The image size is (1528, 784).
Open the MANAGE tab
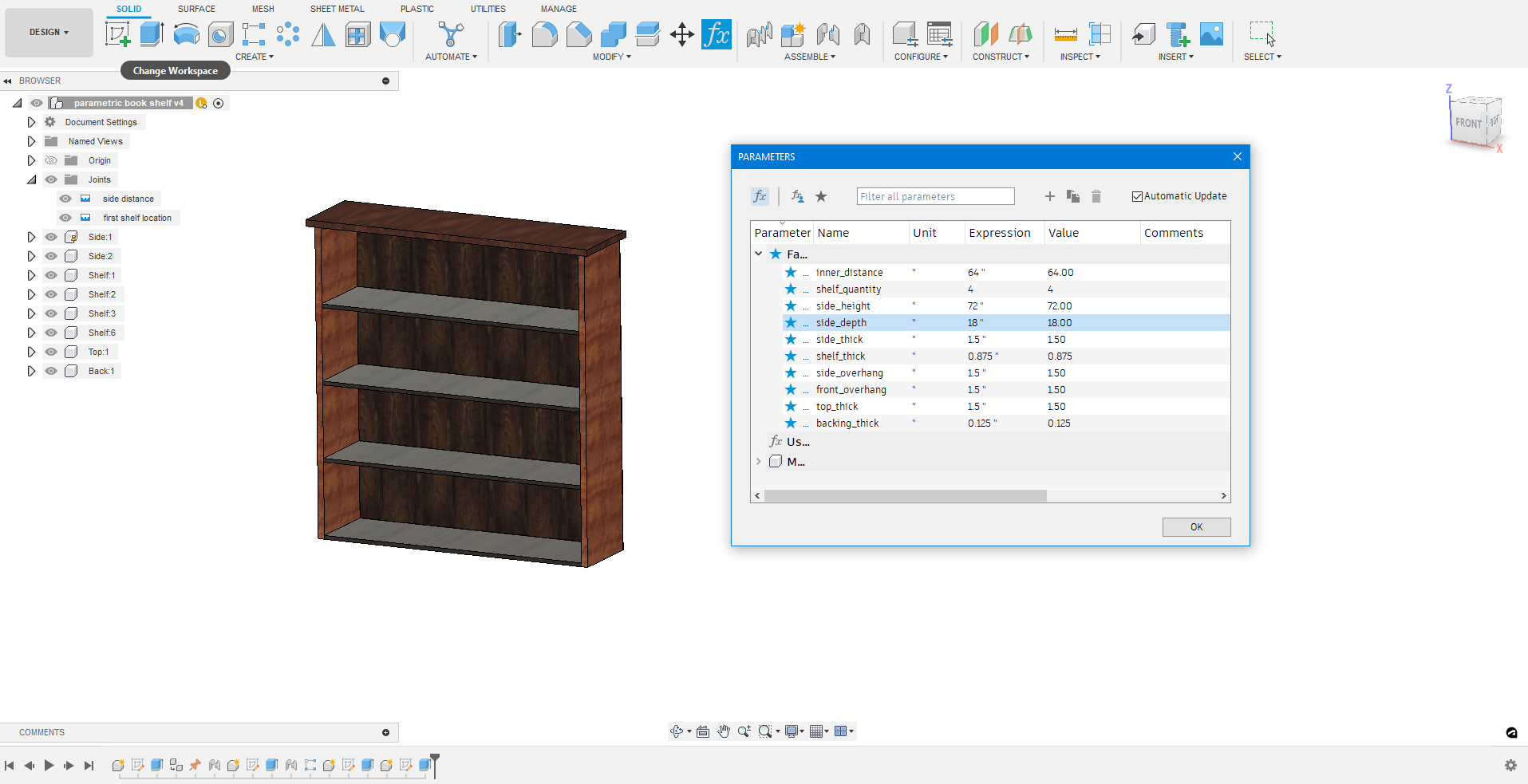[558, 9]
